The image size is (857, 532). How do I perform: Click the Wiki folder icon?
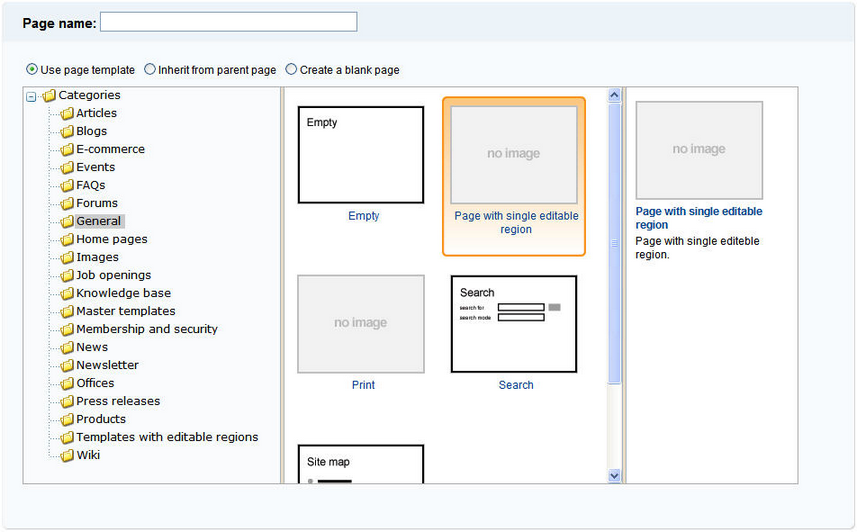coord(67,455)
